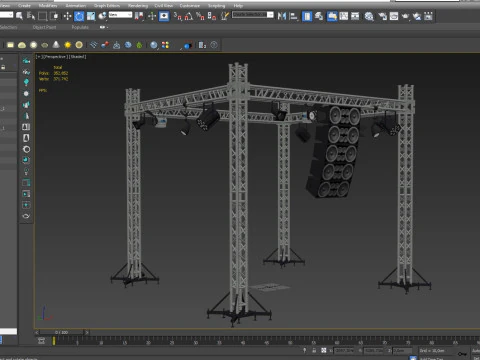Screen dimensions: 480x360
Task: Activate Select and Rotate tool
Action: pyautogui.click(x=79, y=16)
